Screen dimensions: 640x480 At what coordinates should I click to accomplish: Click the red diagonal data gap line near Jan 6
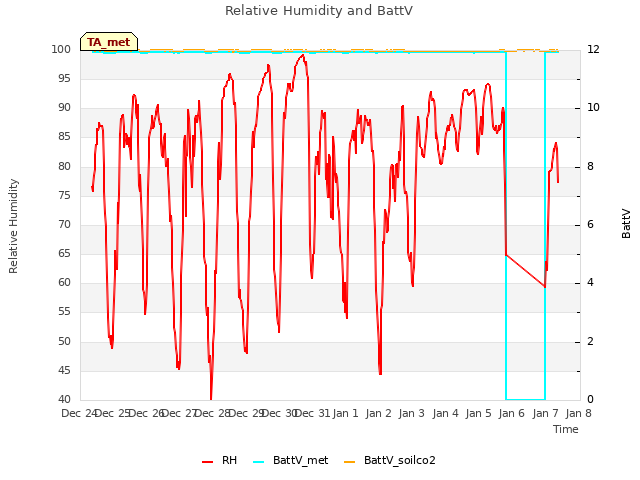525,271
